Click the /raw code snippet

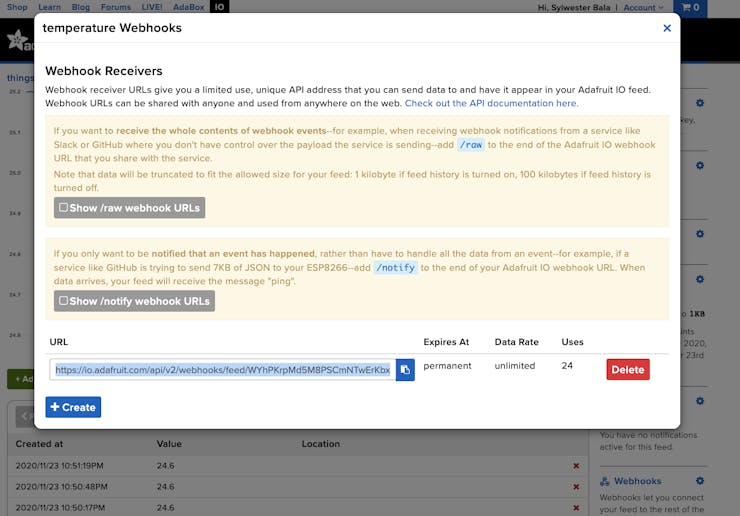tap(471, 144)
